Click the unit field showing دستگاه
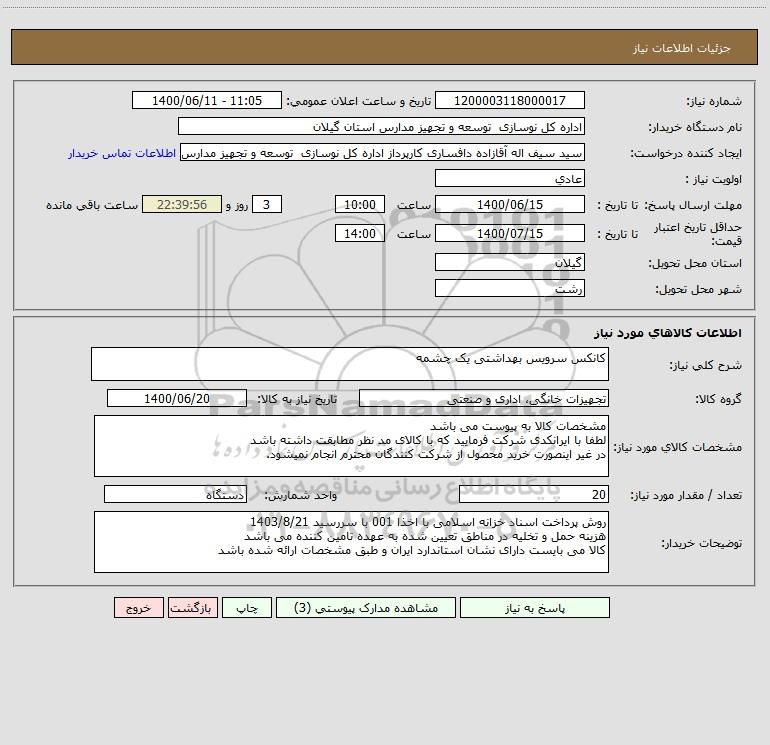The height and width of the screenshot is (745, 770). 175,494
